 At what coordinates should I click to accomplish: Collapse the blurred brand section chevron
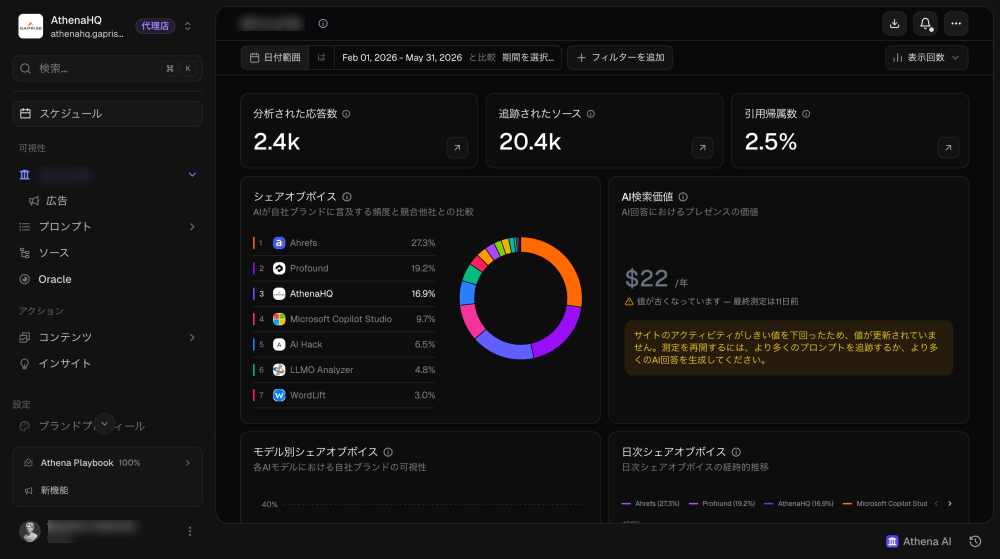pos(192,175)
